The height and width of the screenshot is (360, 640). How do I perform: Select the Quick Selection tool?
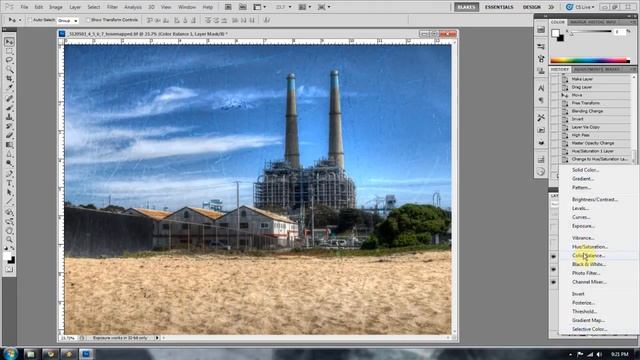point(9,69)
